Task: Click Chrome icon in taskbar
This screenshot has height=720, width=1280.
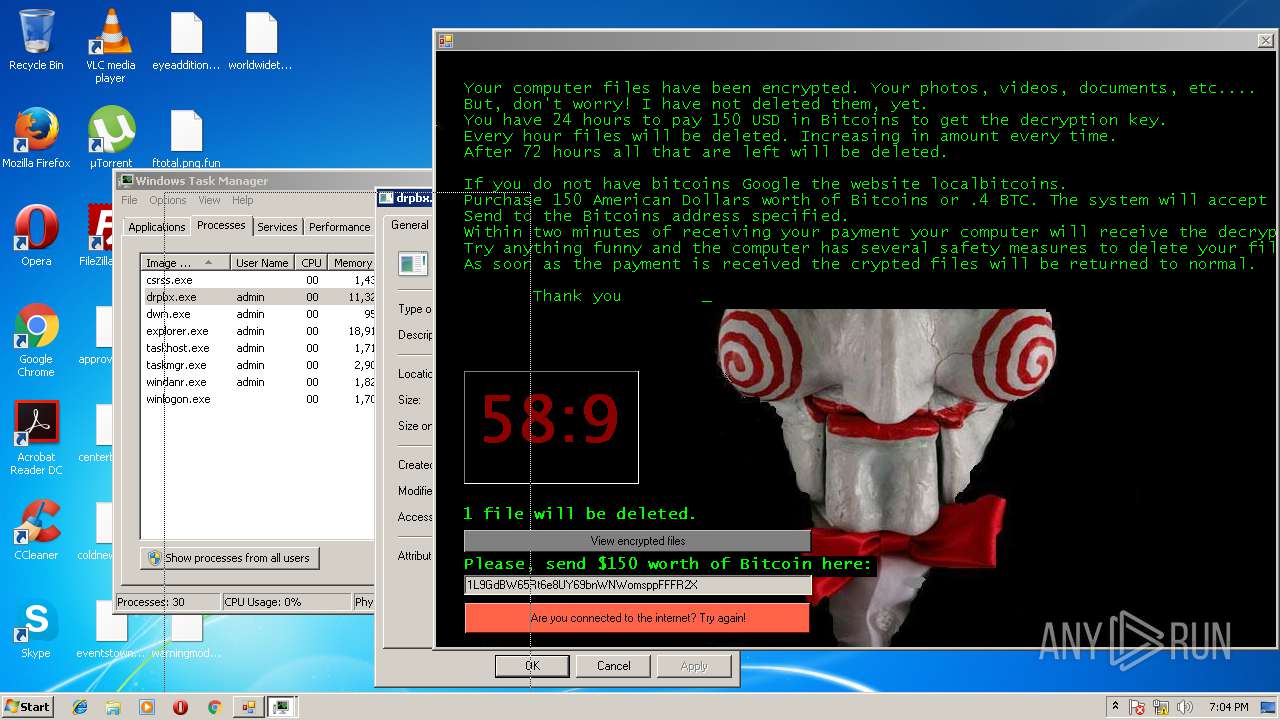Action: coord(214,707)
